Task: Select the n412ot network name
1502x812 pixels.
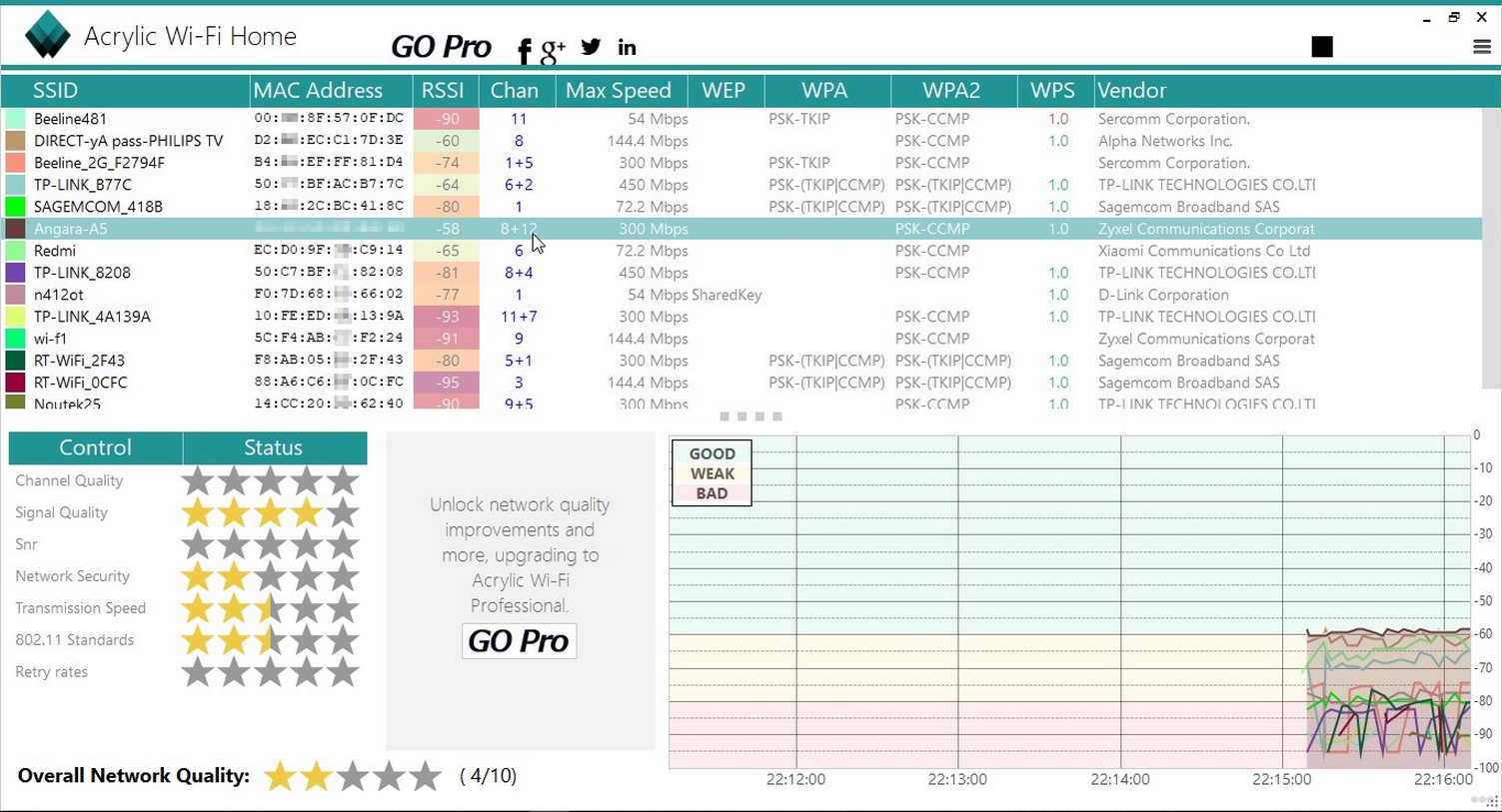Action: point(59,295)
